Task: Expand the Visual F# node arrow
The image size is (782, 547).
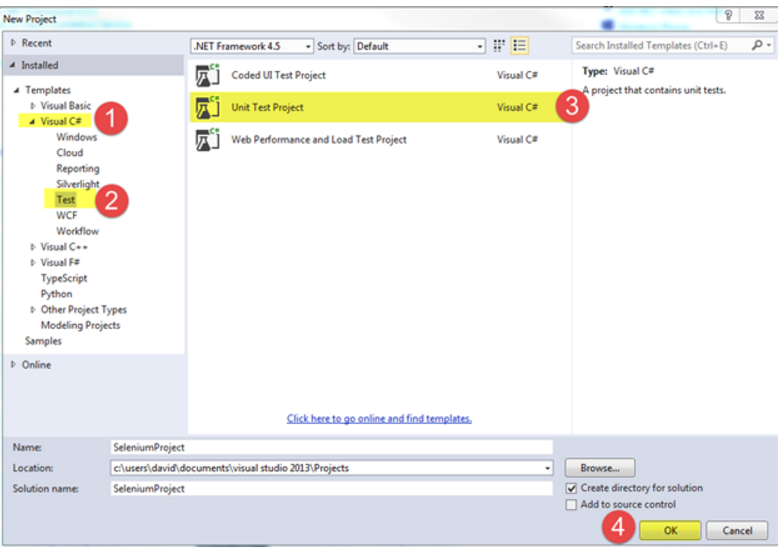Action: tap(33, 263)
